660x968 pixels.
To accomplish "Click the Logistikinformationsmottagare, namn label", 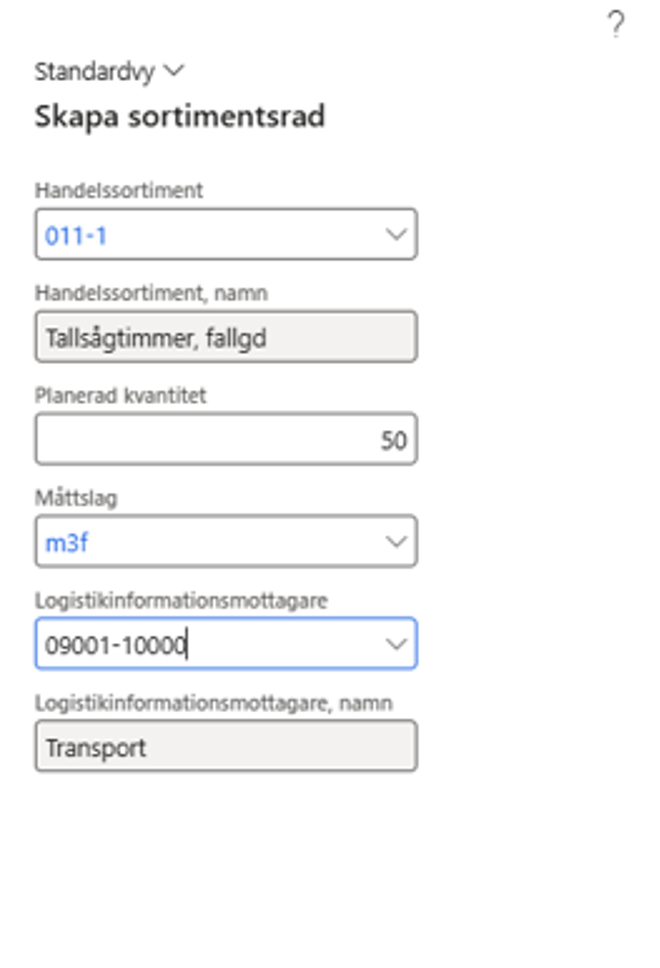I will click(214, 703).
